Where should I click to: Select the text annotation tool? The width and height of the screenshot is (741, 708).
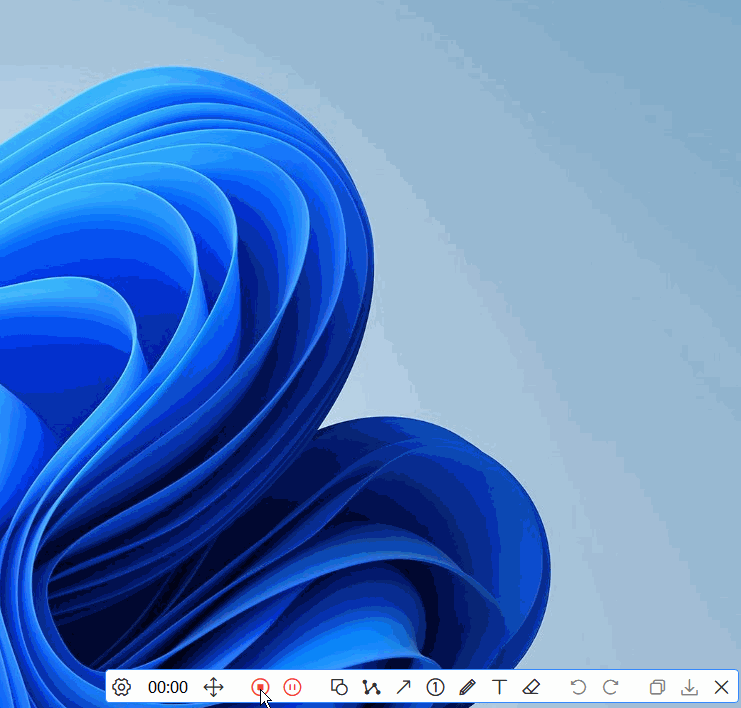(x=499, y=687)
